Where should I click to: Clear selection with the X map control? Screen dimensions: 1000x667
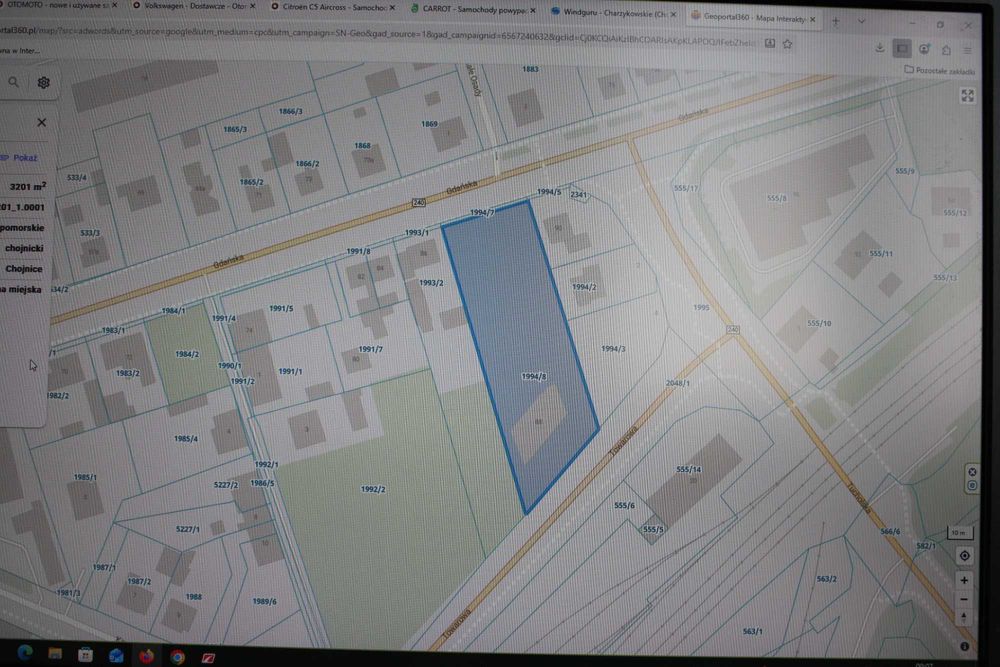tap(972, 472)
